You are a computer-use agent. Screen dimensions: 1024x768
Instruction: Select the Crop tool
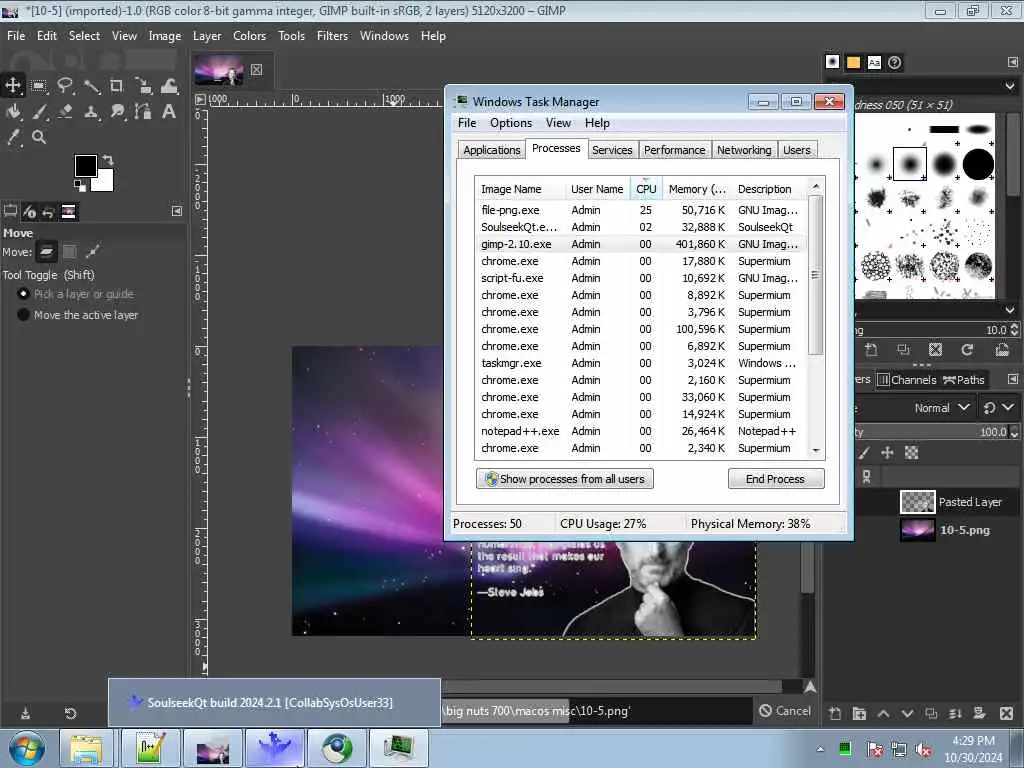click(x=117, y=85)
